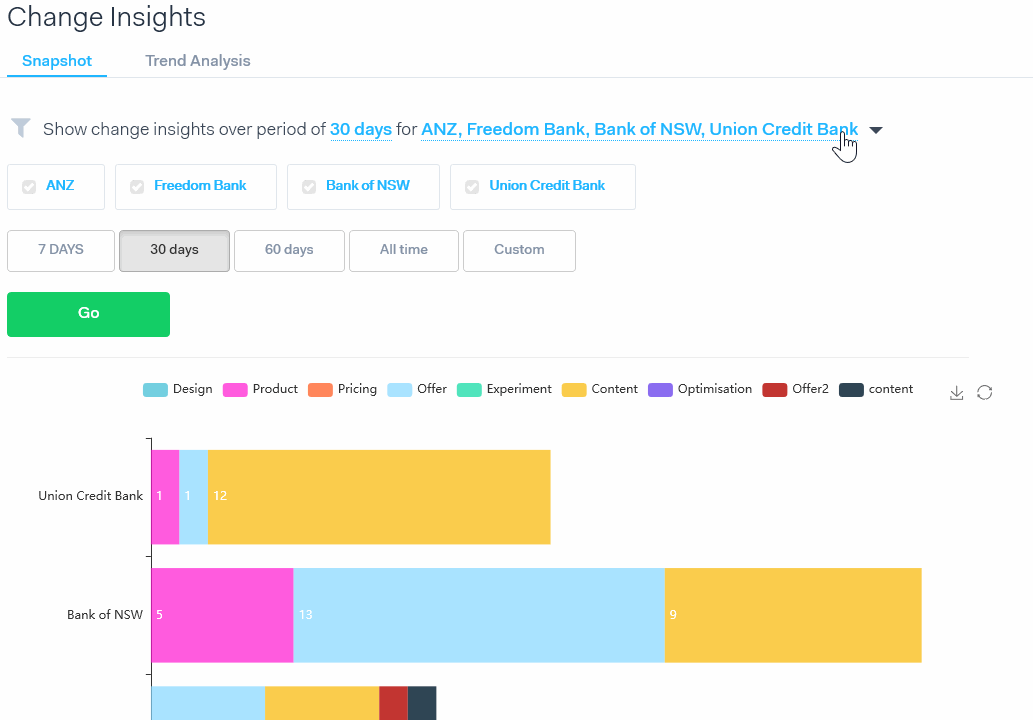The height and width of the screenshot is (720, 1033).
Task: Toggle the Design legend swatch
Action: 155,390
